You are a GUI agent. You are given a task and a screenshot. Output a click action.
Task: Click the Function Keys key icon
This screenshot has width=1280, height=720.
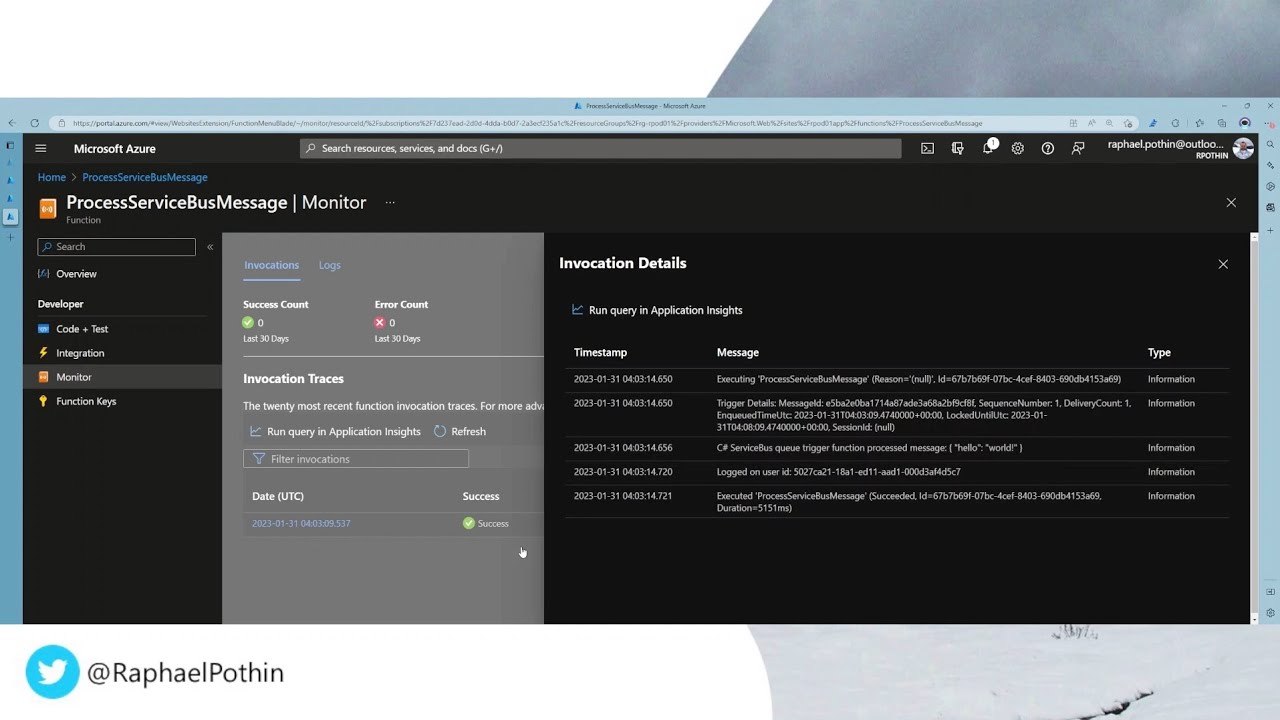click(x=43, y=401)
